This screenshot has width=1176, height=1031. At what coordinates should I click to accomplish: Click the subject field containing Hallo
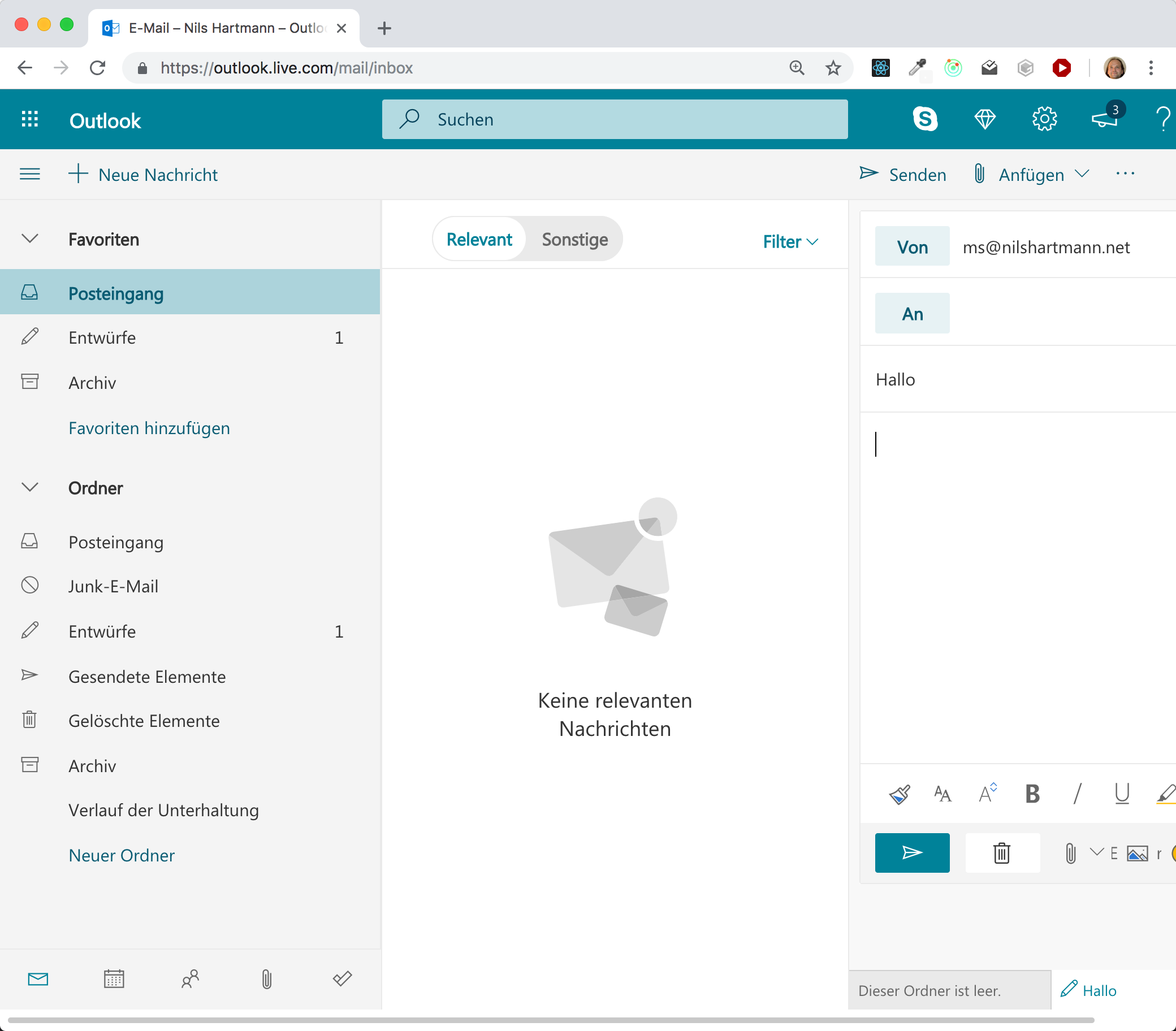click(x=1017, y=379)
